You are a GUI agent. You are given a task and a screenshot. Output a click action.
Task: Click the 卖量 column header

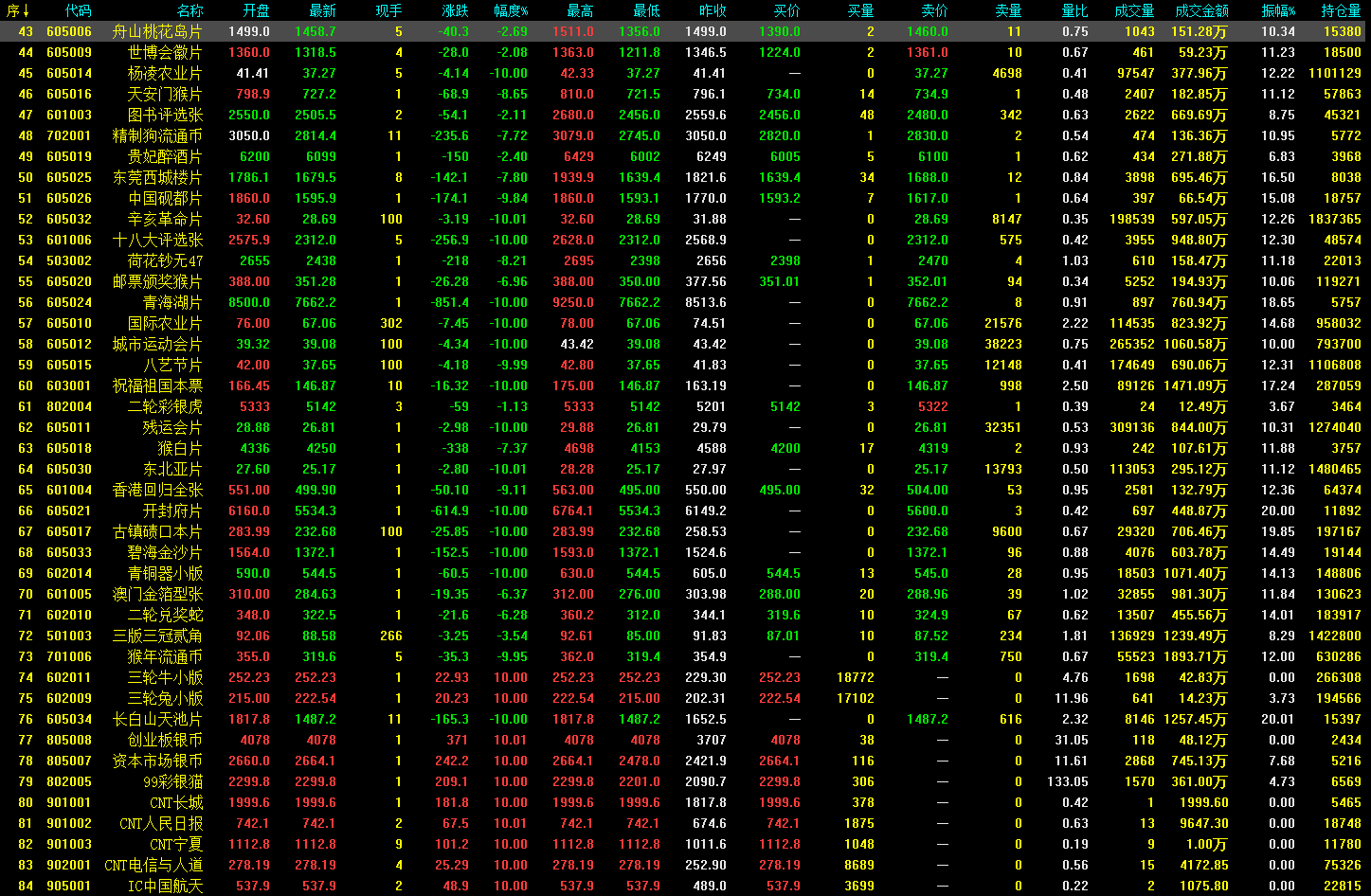click(x=1009, y=10)
